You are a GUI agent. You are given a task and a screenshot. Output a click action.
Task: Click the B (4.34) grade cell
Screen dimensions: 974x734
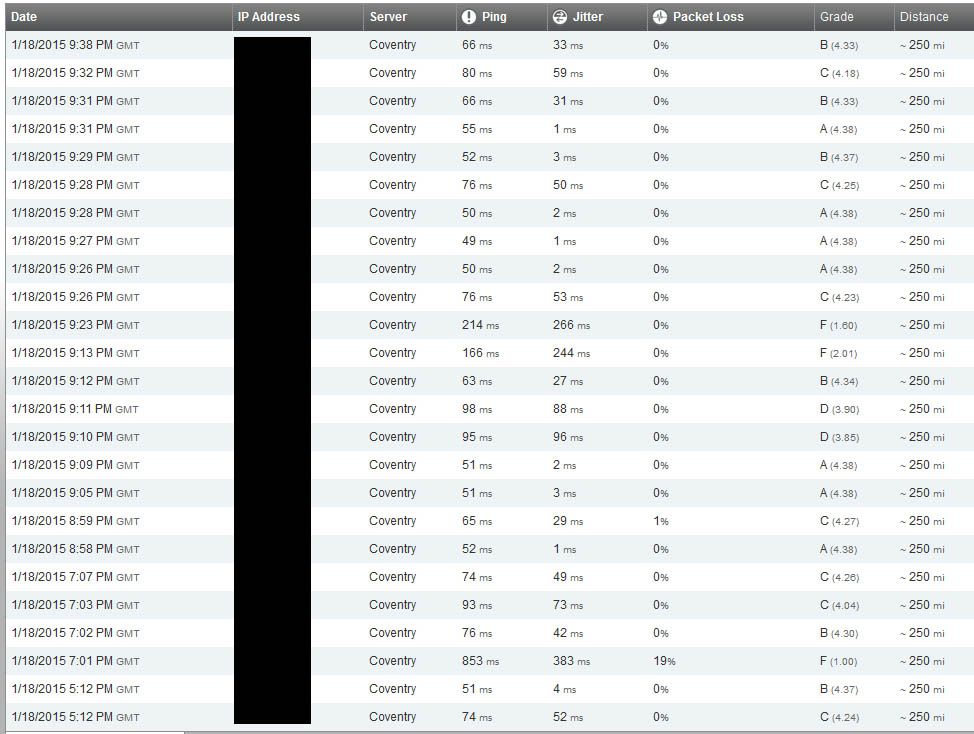coord(839,381)
